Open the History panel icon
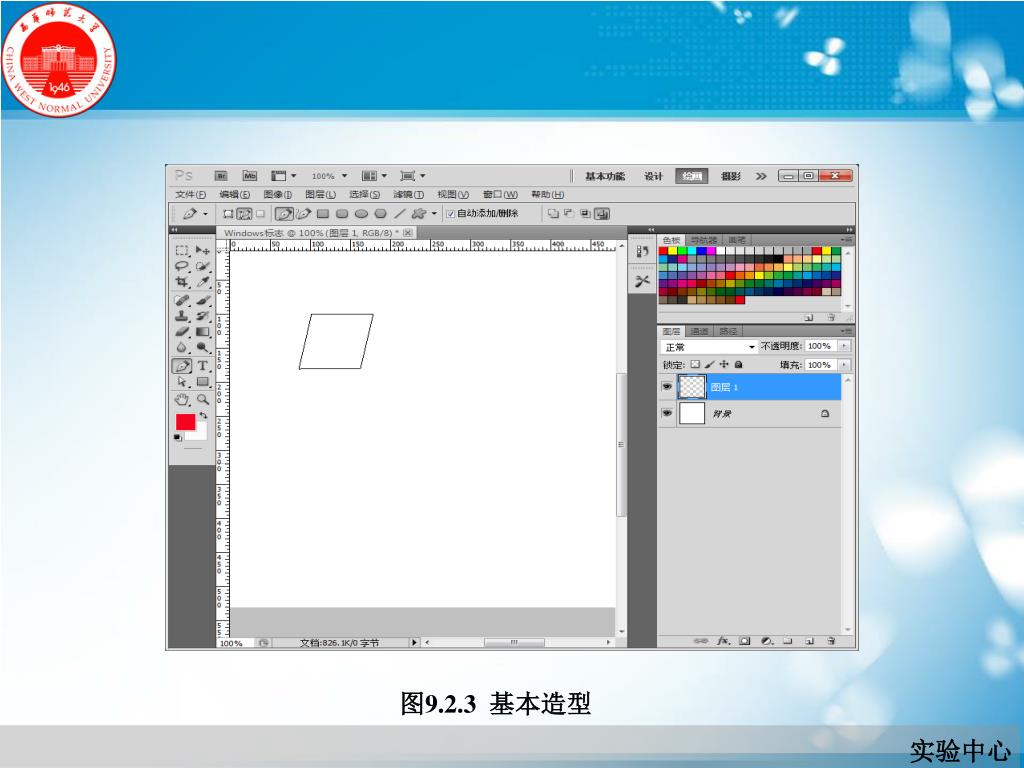Image resolution: width=1024 pixels, height=768 pixels. point(642,252)
